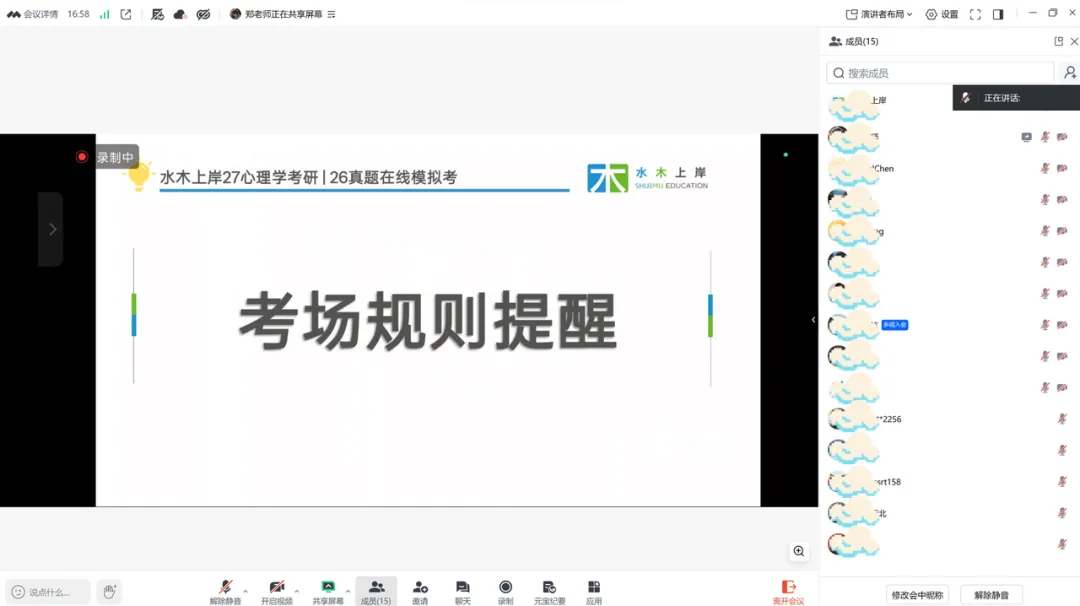Click Record (录制) button in toolbar
This screenshot has height=606, width=1080.
tap(506, 592)
